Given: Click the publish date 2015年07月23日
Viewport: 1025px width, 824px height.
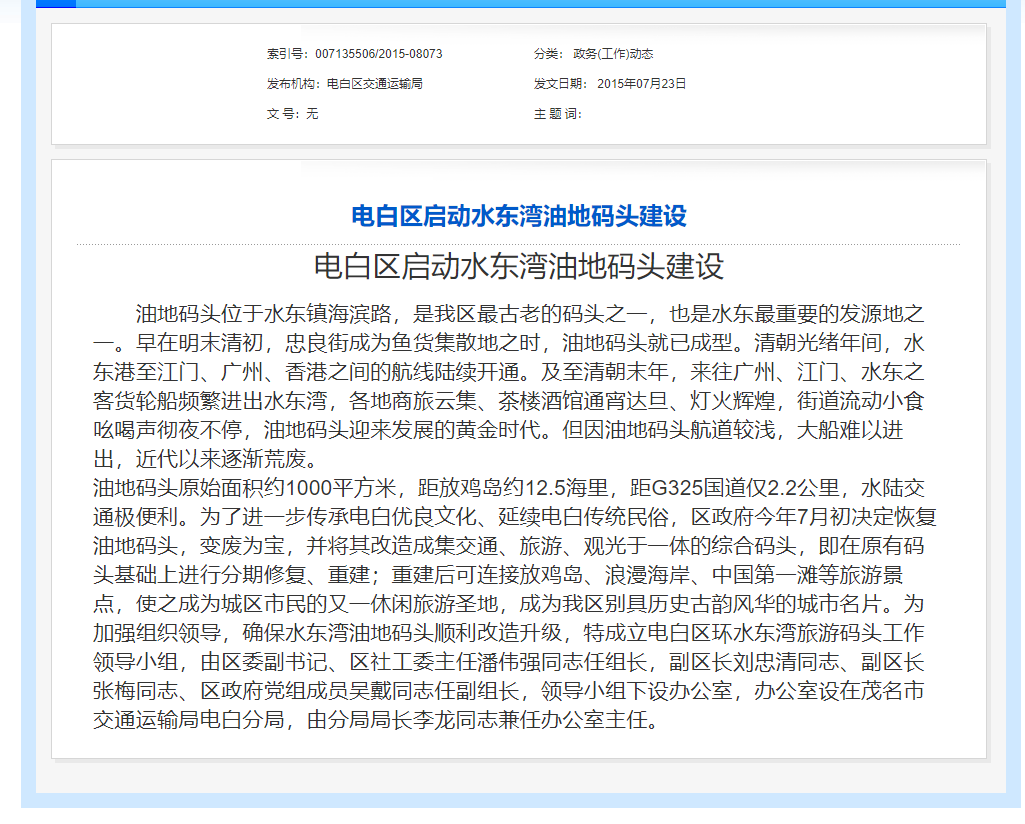Looking at the screenshot, I should click(641, 84).
